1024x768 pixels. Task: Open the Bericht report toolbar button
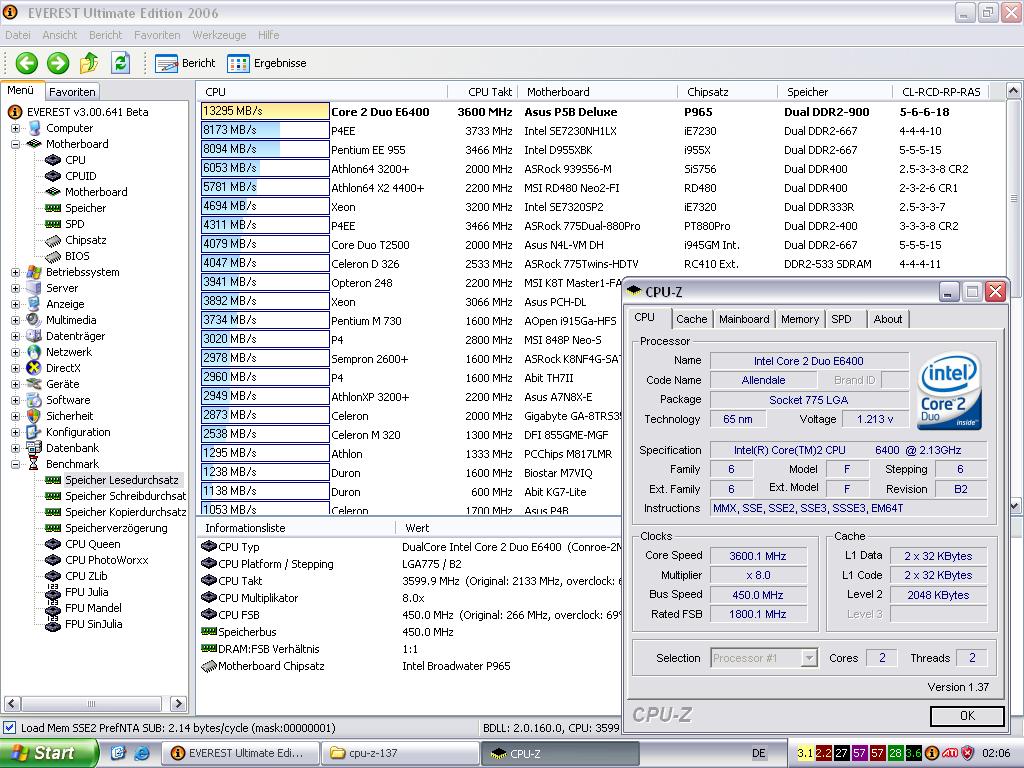click(186, 63)
